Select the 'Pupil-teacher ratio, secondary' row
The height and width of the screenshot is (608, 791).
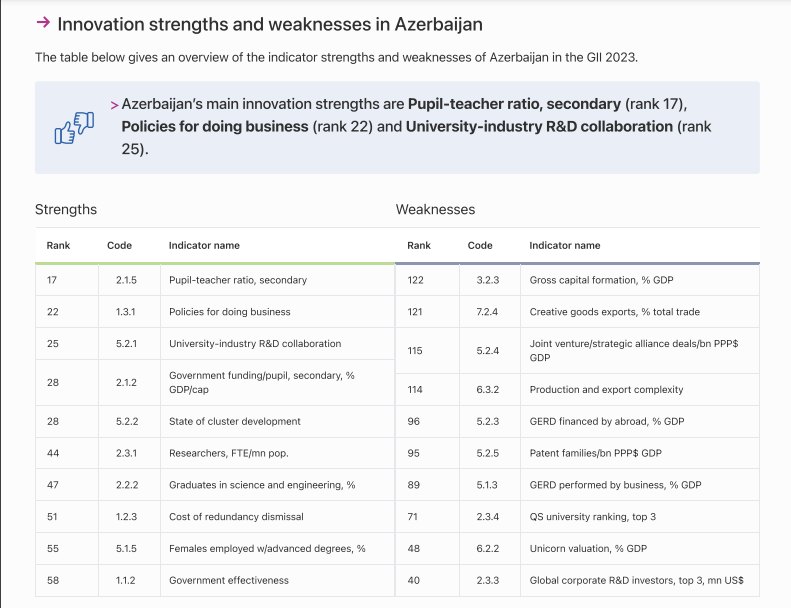click(x=238, y=280)
